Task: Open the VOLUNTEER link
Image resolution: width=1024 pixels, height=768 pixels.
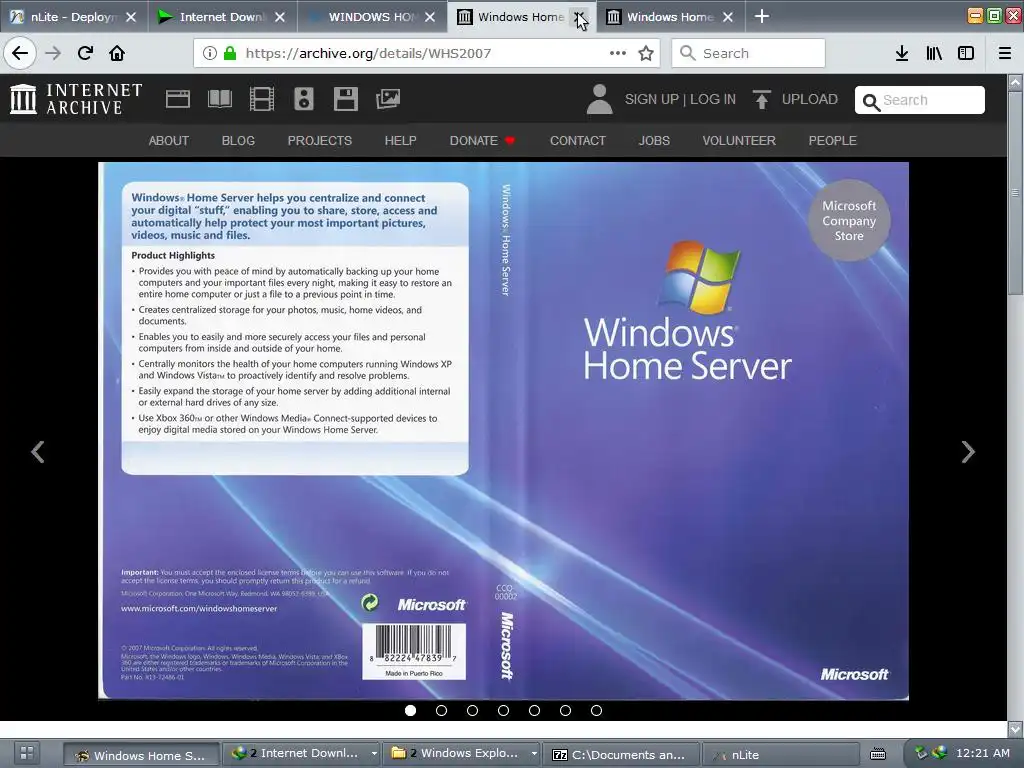Action: click(x=739, y=140)
